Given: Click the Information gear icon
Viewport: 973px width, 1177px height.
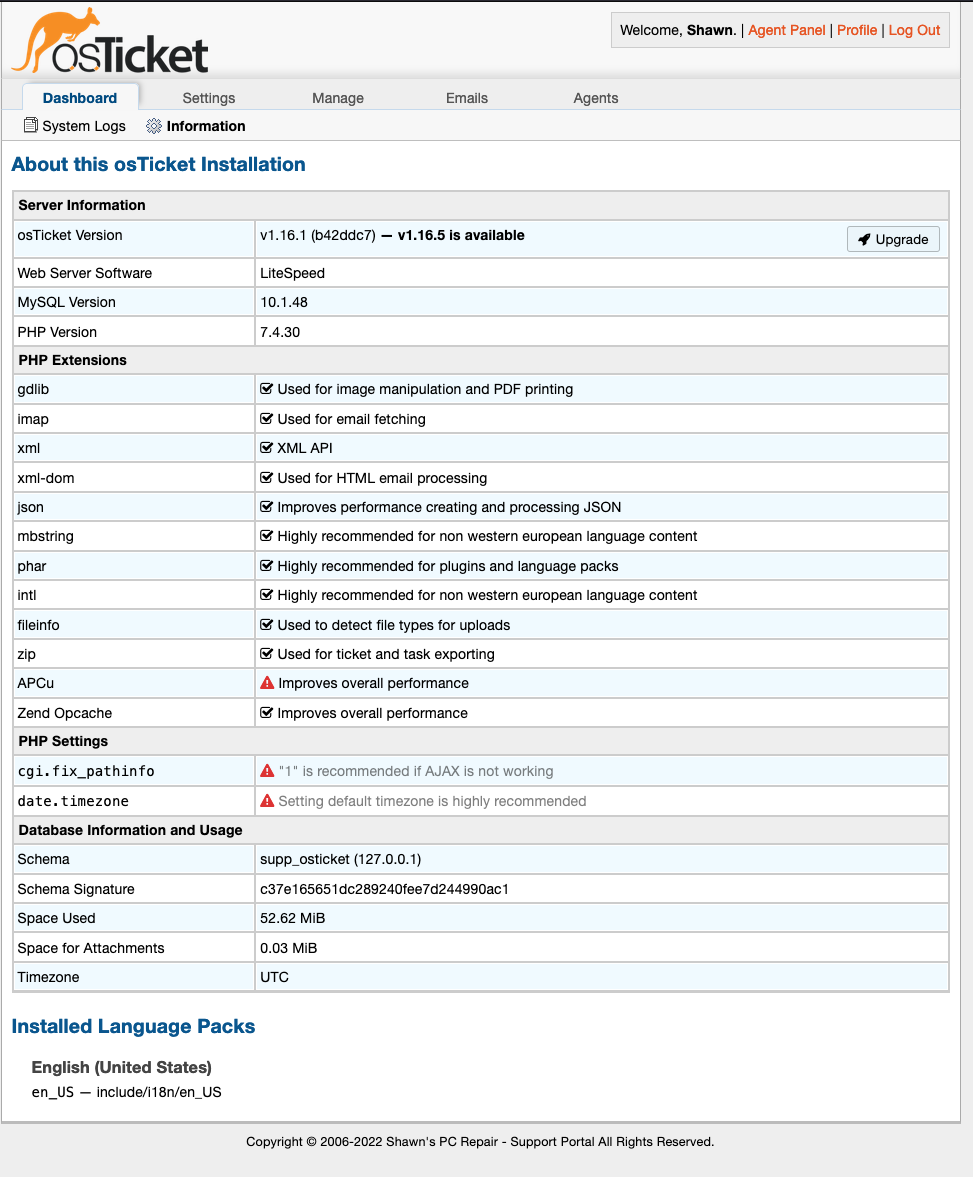Looking at the screenshot, I should [x=154, y=126].
